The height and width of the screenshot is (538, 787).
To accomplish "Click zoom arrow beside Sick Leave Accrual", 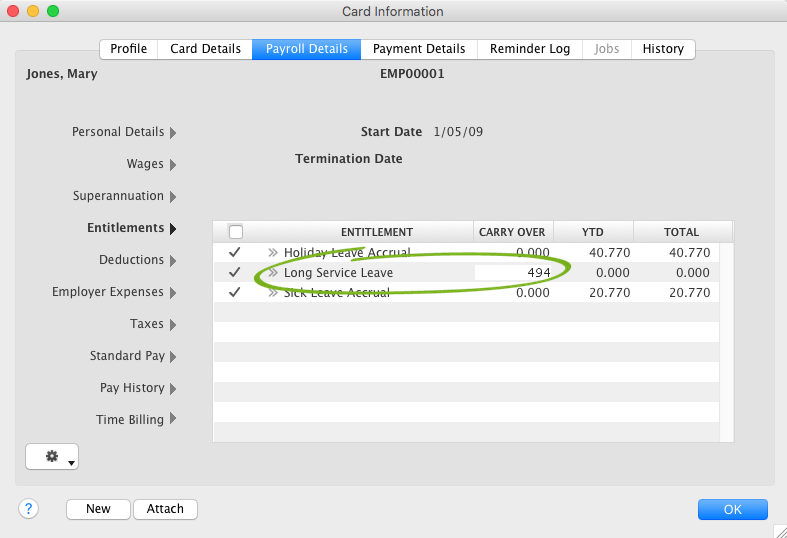I will coord(273,293).
